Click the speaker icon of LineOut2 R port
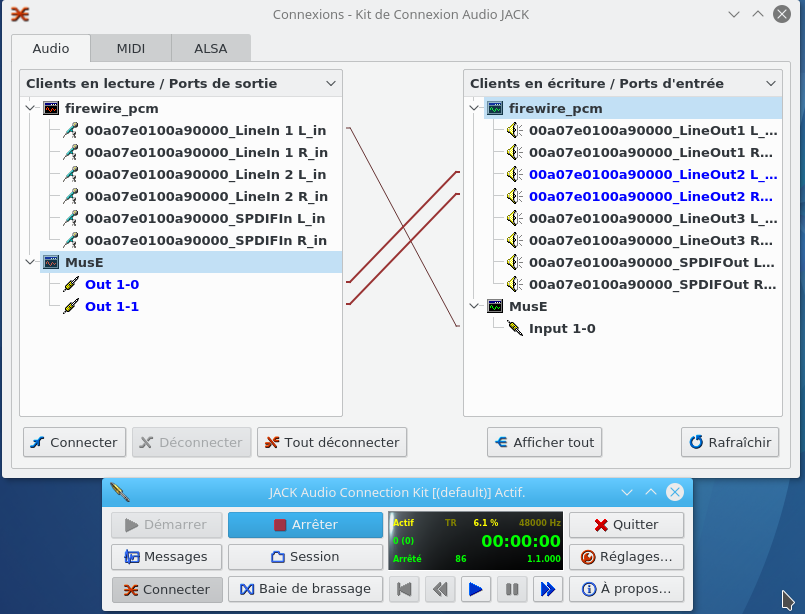 (x=514, y=197)
